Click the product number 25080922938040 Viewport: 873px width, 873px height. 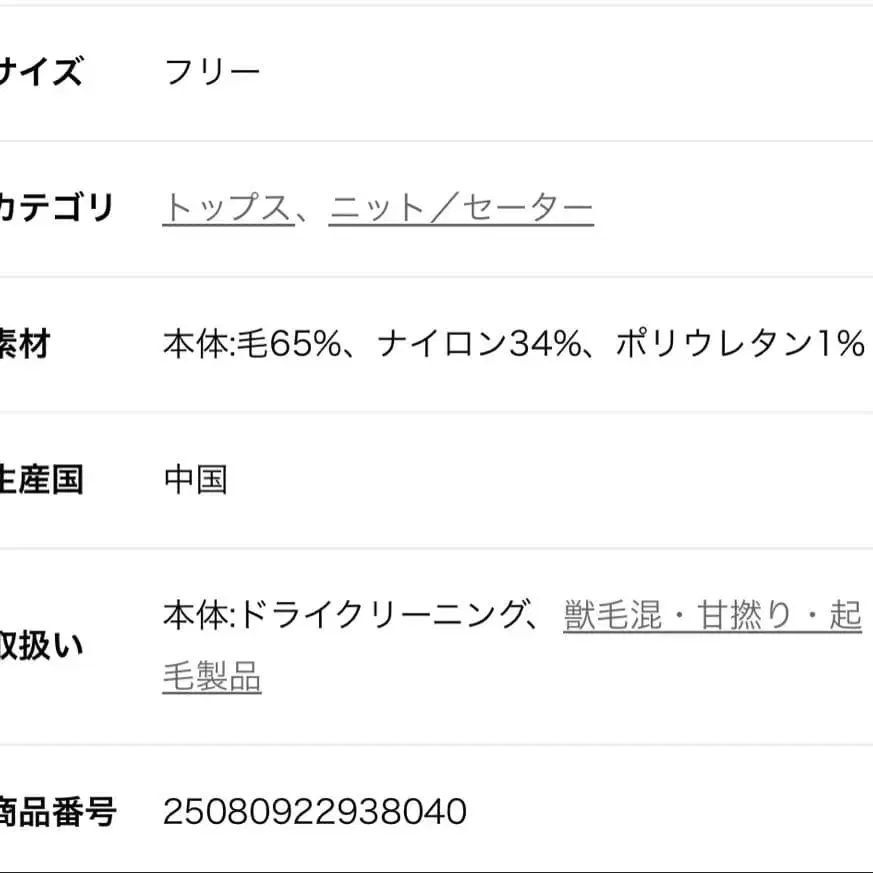pos(315,811)
